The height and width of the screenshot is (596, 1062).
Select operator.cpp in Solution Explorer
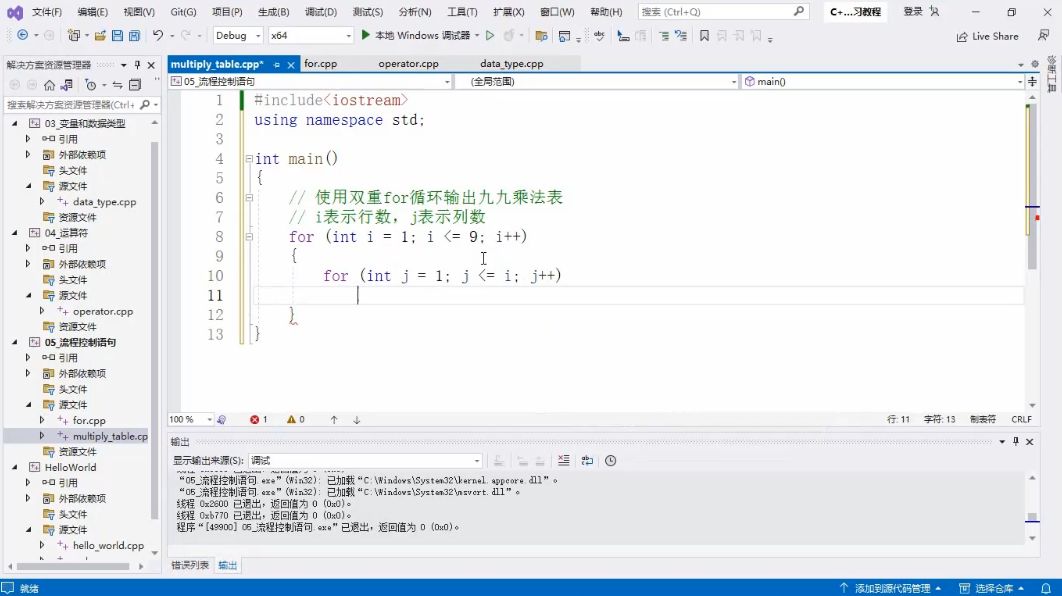pos(103,312)
